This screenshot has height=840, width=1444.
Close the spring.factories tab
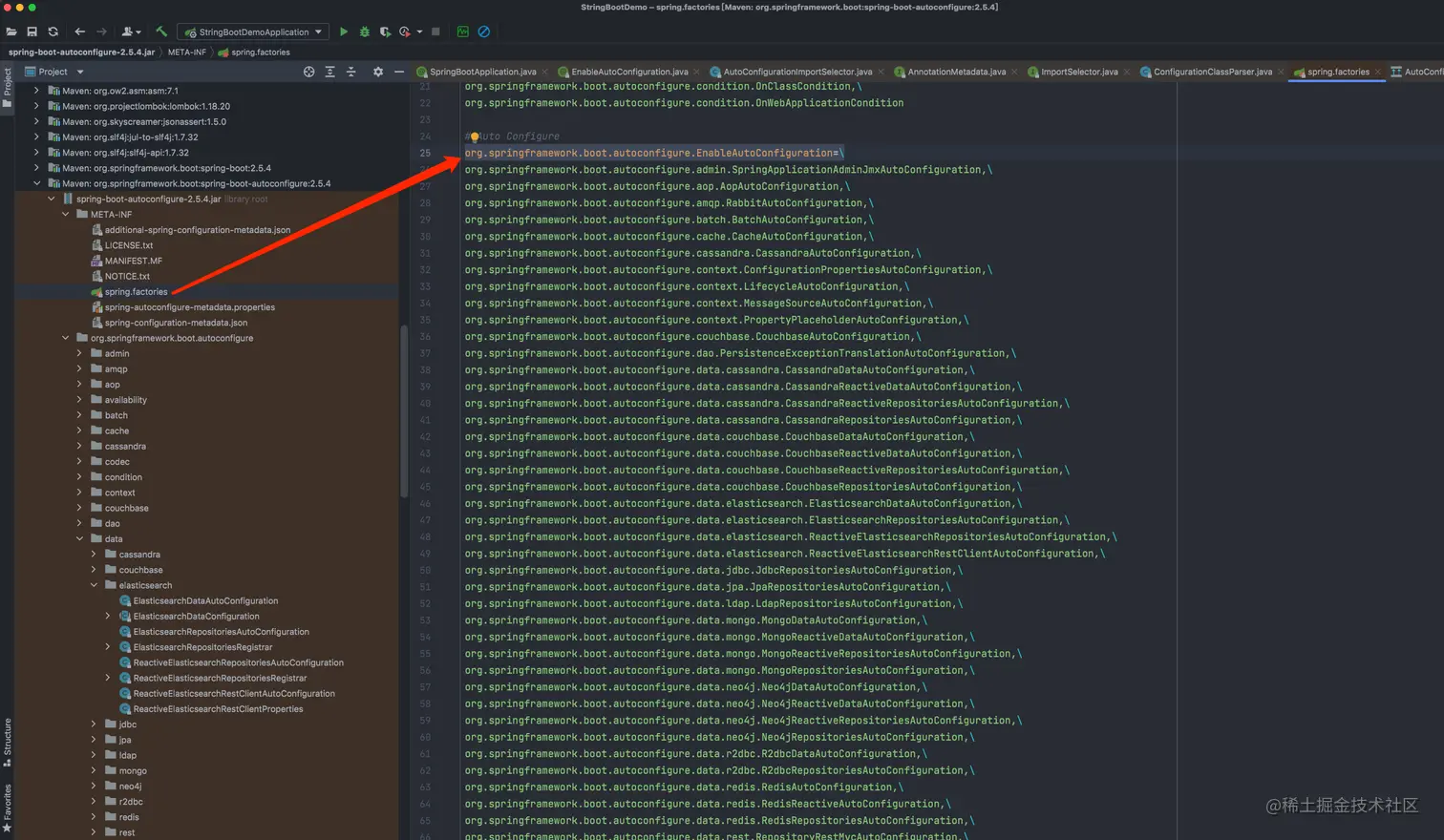[x=1378, y=72]
